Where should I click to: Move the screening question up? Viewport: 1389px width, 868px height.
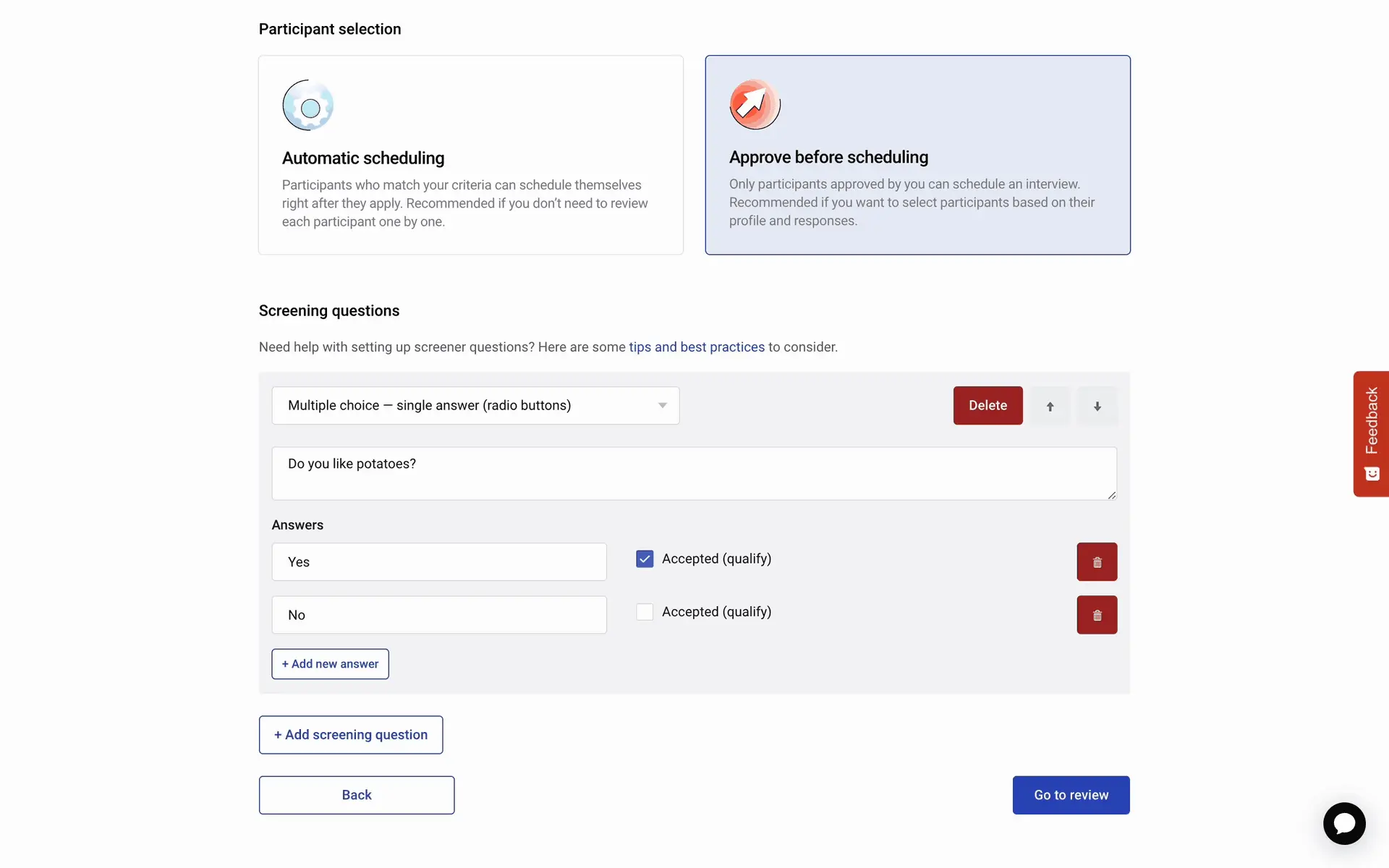1050,406
